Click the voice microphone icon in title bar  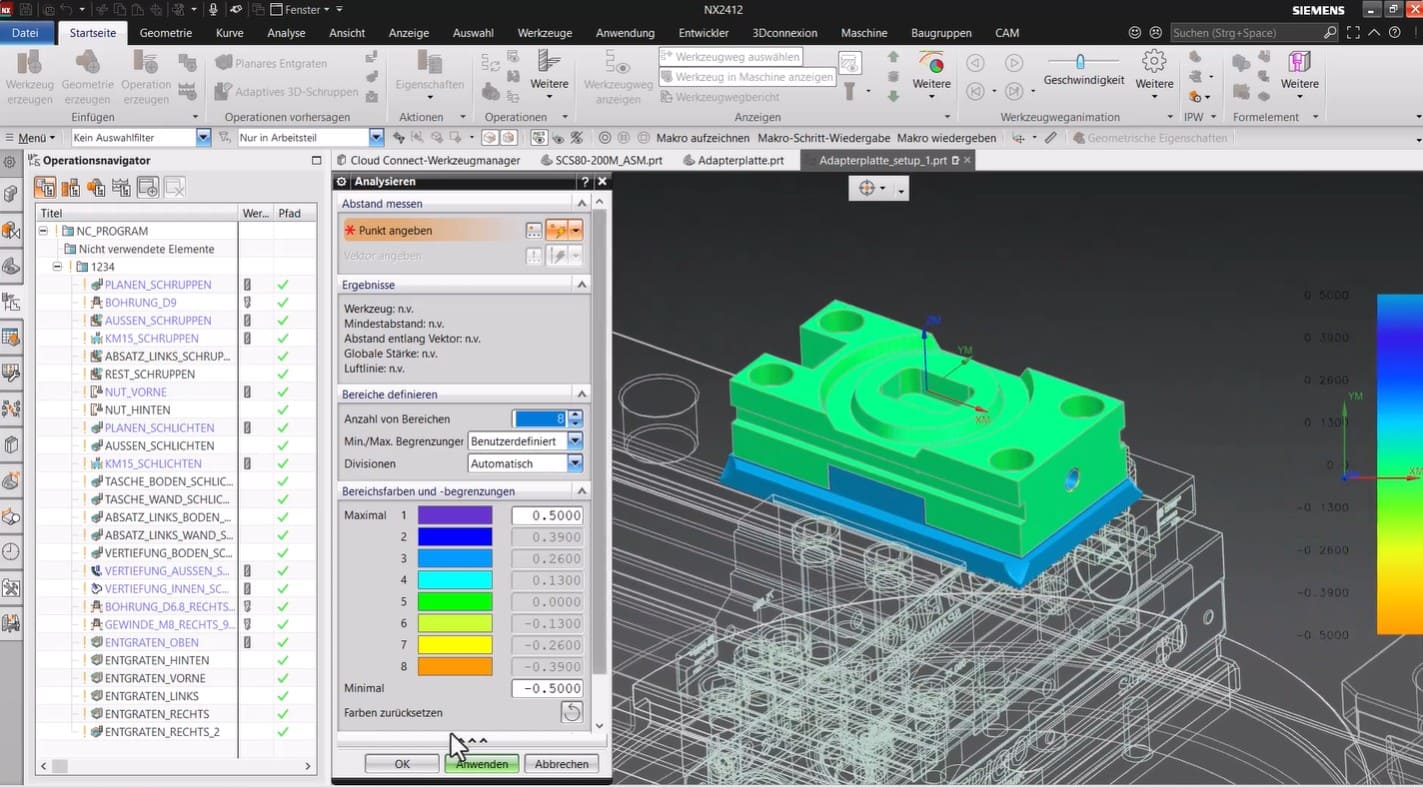pos(213,9)
